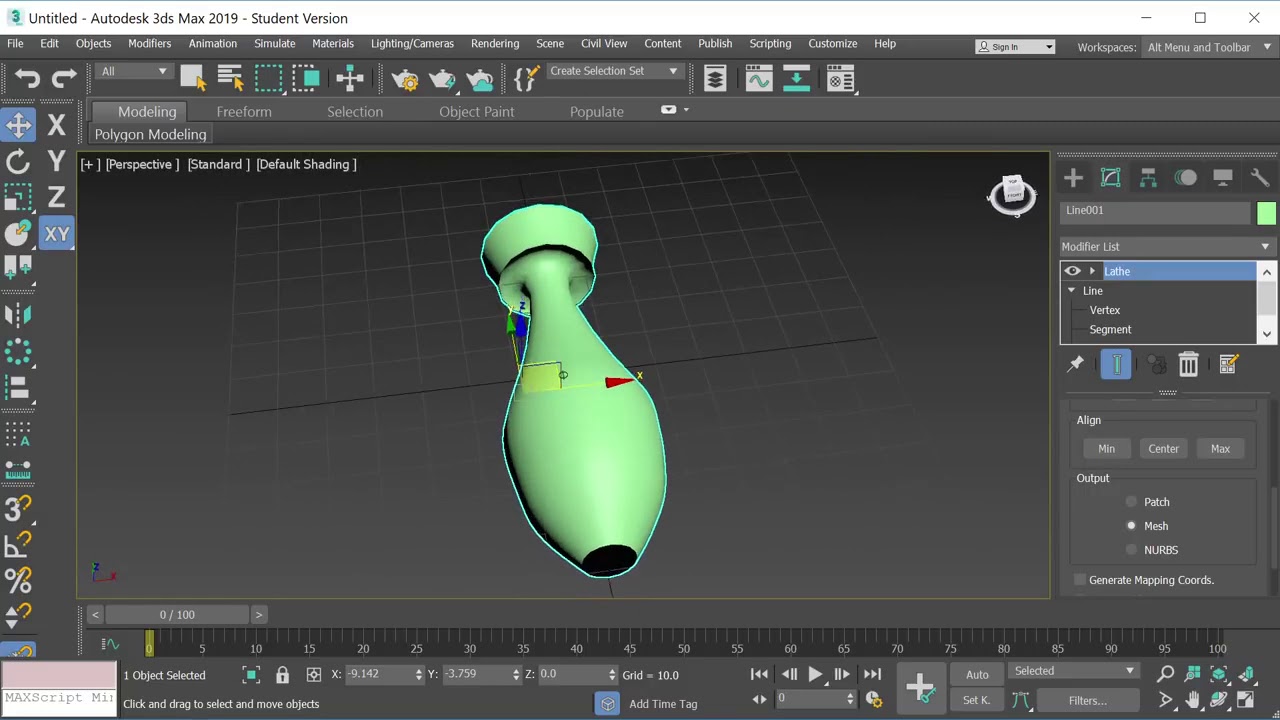Screen dimensions: 1280x720
Task: Toggle the Selection Lock padlock
Action: tap(282, 675)
